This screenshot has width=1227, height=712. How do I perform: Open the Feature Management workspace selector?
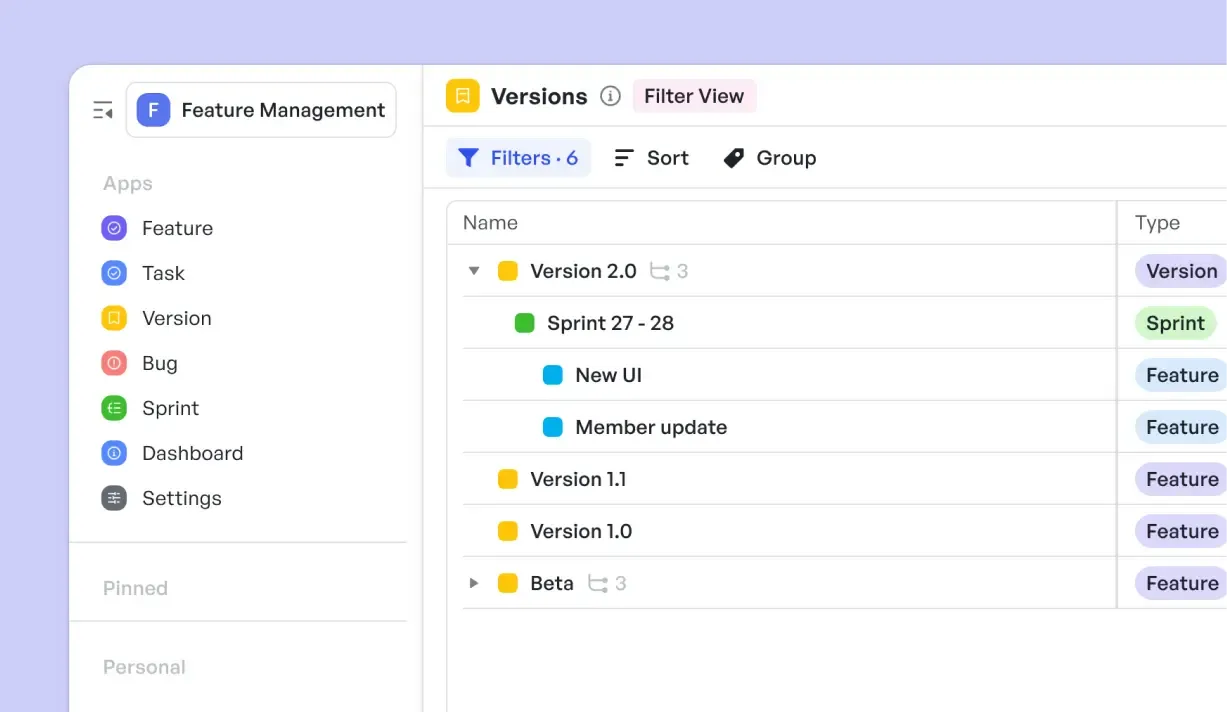pyautogui.click(x=261, y=110)
